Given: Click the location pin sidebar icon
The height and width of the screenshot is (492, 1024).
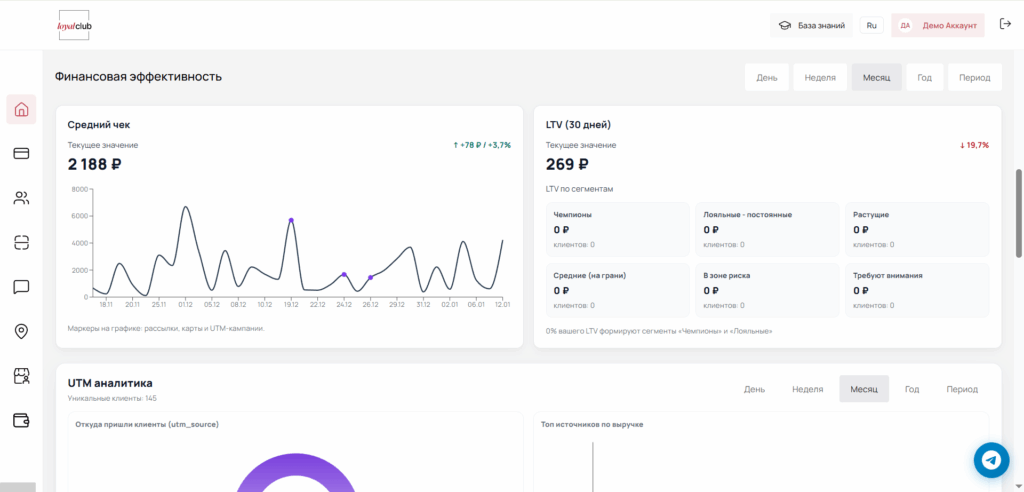Looking at the screenshot, I should [21, 331].
